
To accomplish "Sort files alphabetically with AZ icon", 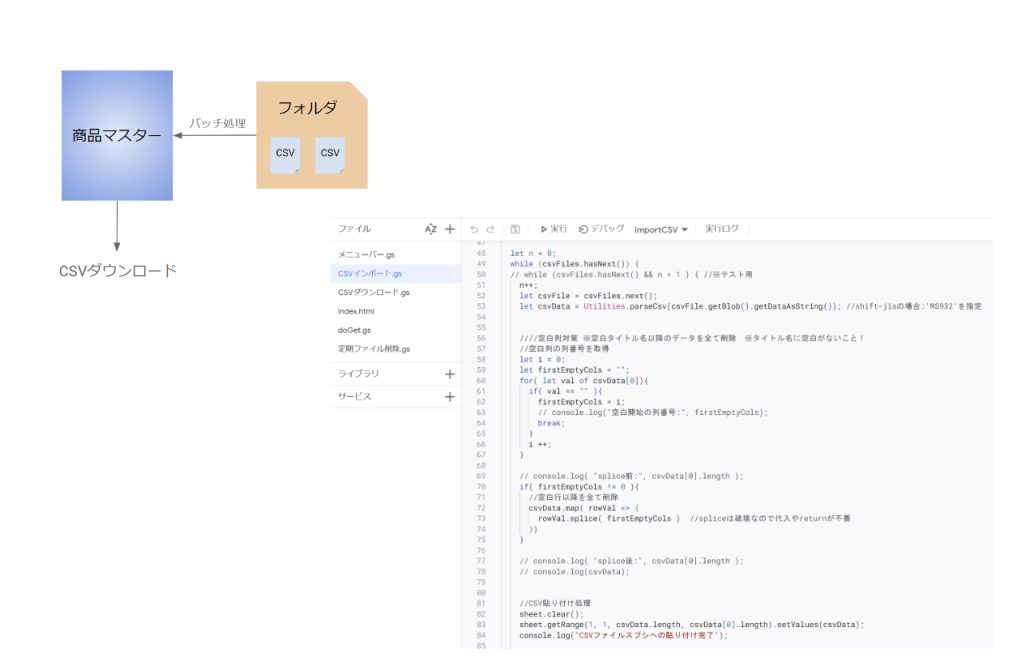I will pos(431,229).
